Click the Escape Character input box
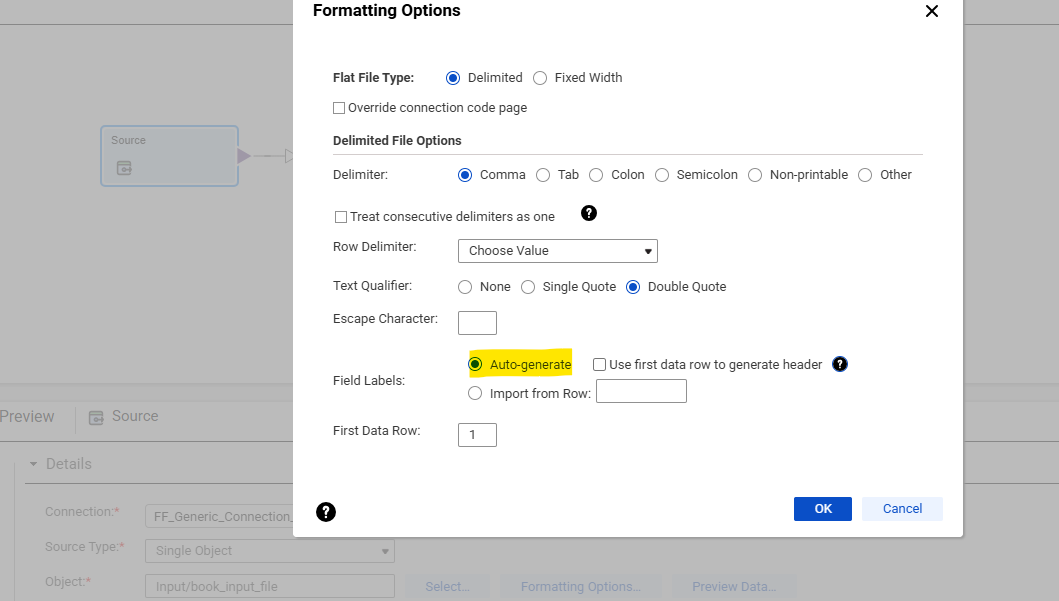This screenshot has height=601, width=1059. point(477,323)
